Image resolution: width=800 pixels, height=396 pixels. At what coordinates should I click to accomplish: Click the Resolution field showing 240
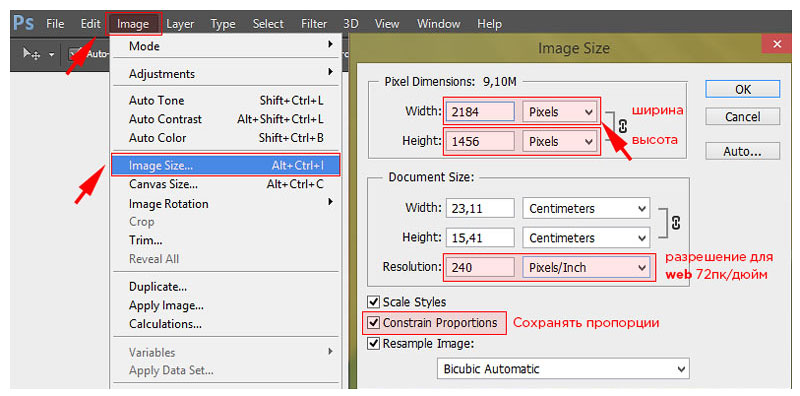tap(480, 267)
